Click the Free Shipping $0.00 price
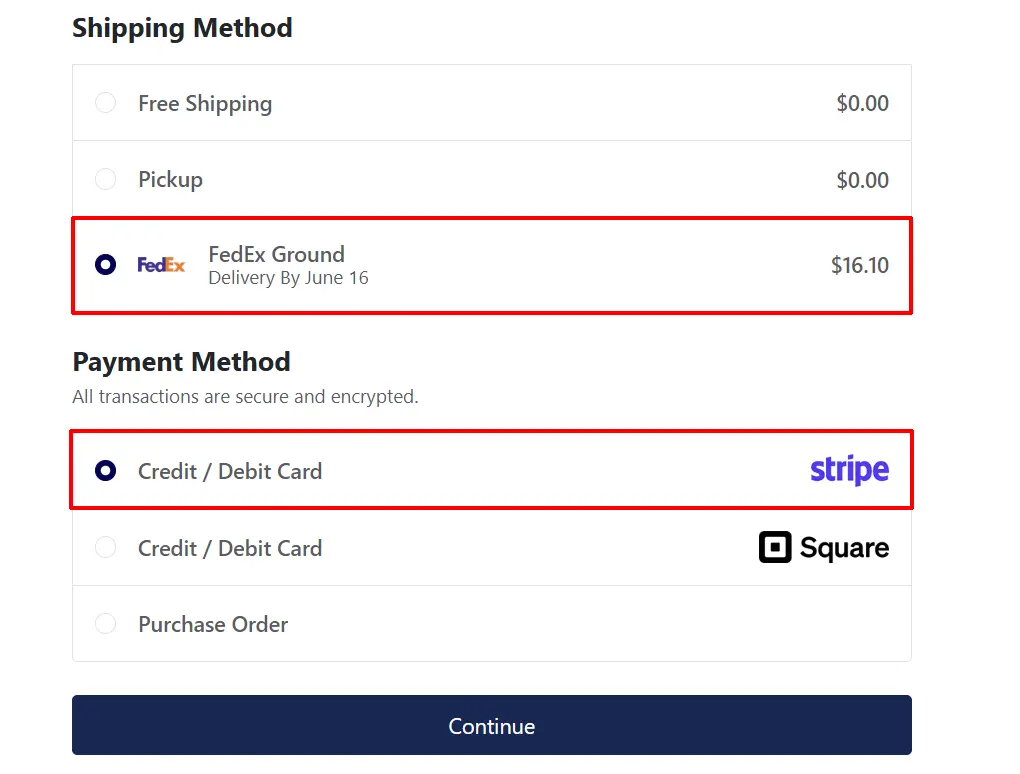Screen dimensions: 1020x774 [863, 103]
